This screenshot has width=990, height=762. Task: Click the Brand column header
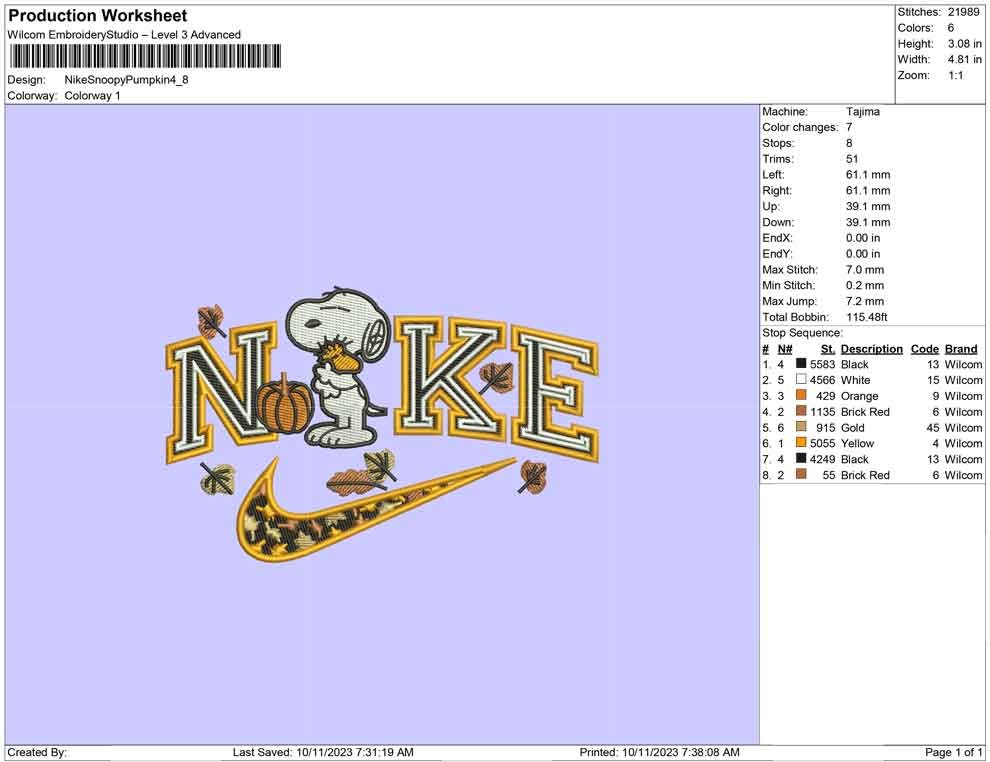pos(961,349)
